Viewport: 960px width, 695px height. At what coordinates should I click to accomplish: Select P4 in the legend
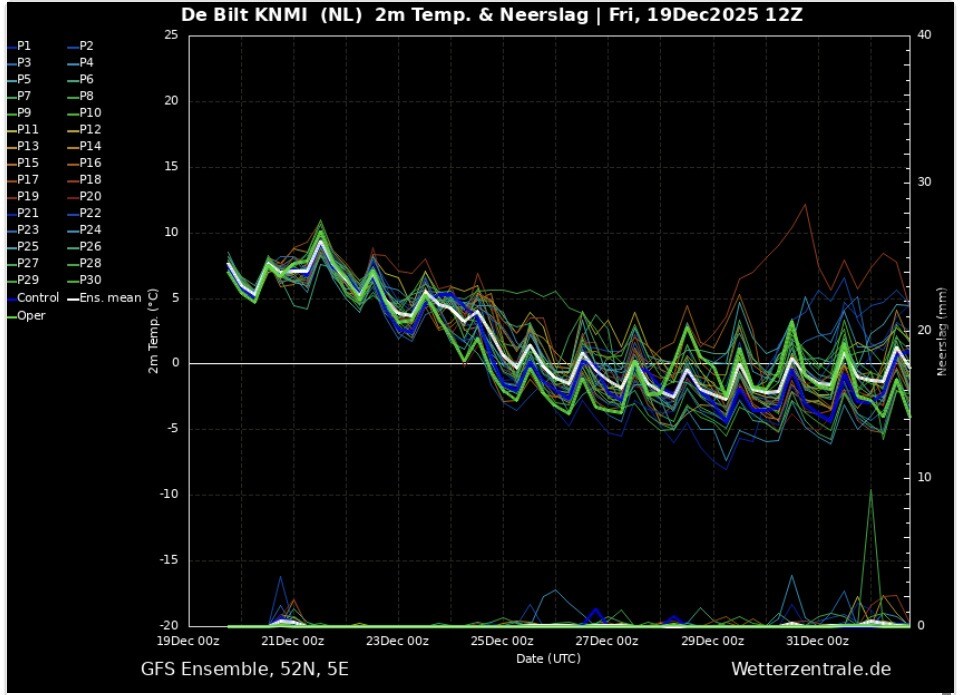[82, 62]
